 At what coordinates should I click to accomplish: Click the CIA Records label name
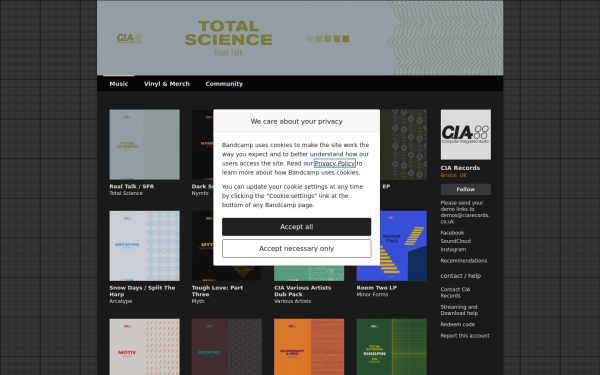pos(460,168)
